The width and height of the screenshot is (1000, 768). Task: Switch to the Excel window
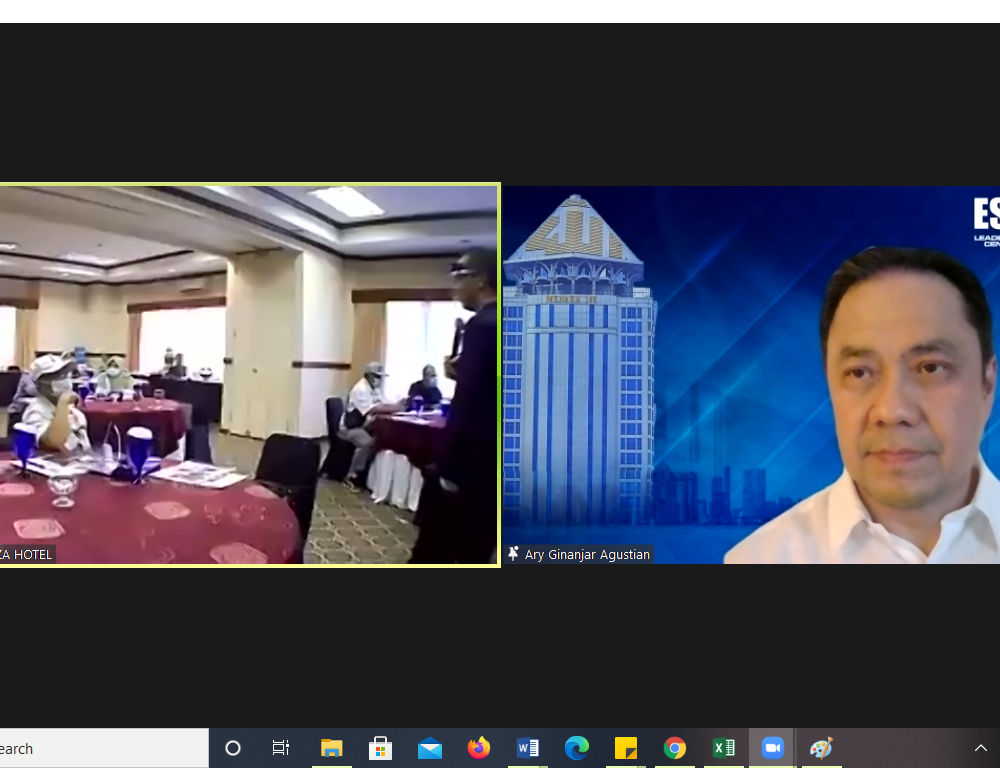tap(724, 748)
